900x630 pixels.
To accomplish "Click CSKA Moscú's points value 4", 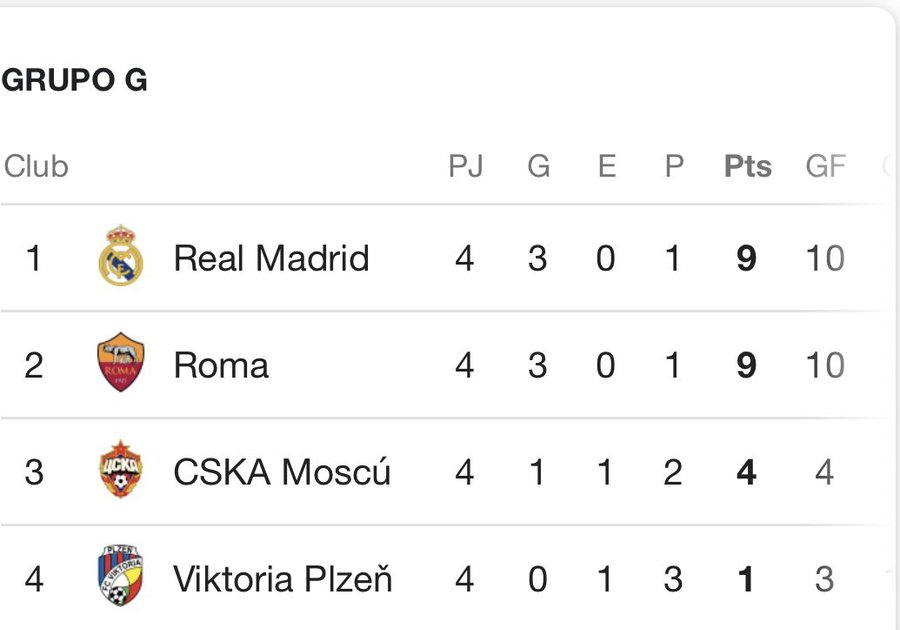I will click(746, 472).
